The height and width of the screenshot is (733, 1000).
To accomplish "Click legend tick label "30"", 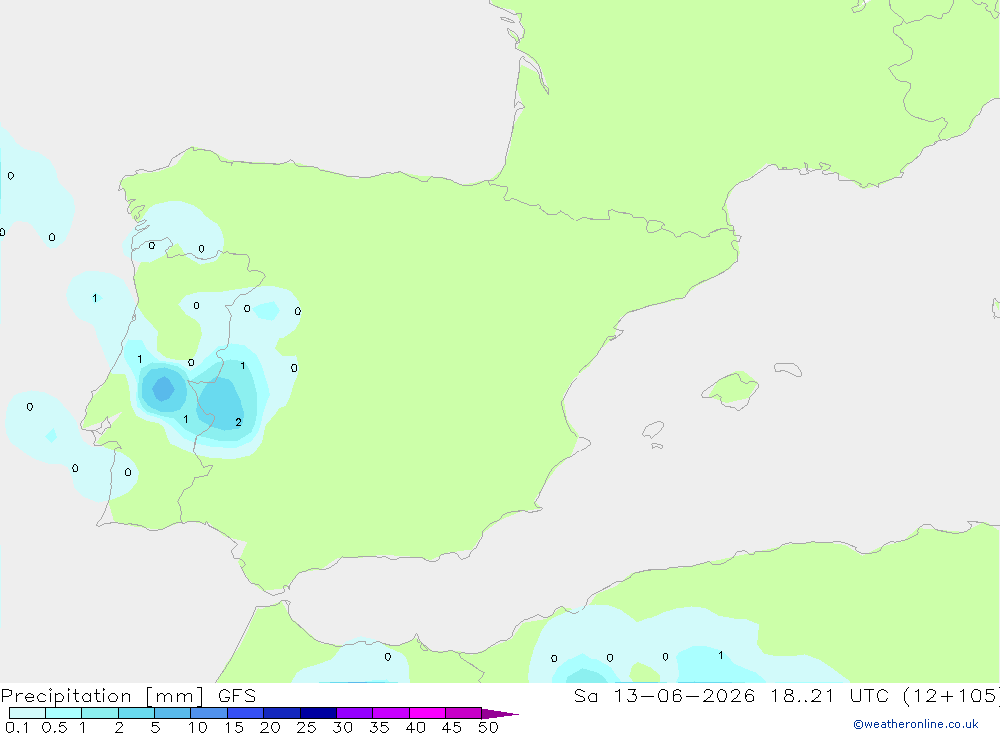I will click(x=342, y=727).
